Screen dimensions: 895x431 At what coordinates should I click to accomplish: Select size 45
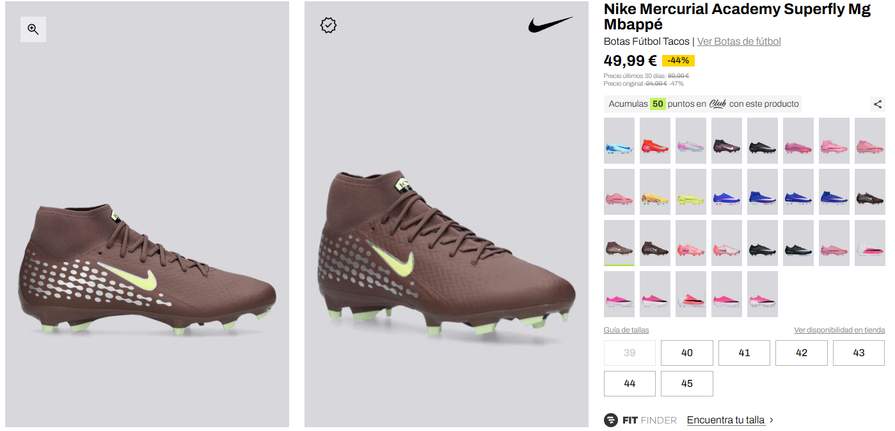coord(687,384)
